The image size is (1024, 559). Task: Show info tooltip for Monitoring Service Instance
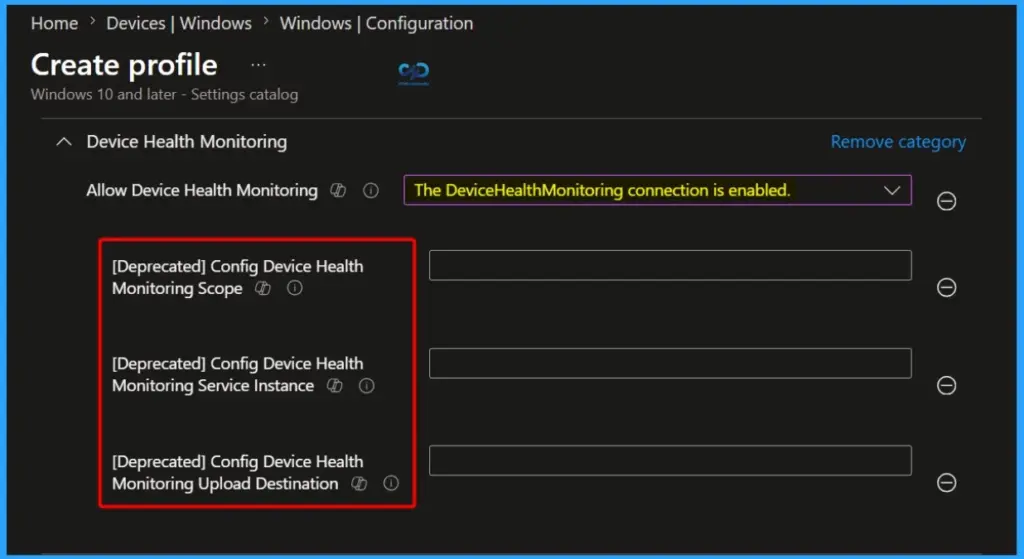click(x=366, y=386)
